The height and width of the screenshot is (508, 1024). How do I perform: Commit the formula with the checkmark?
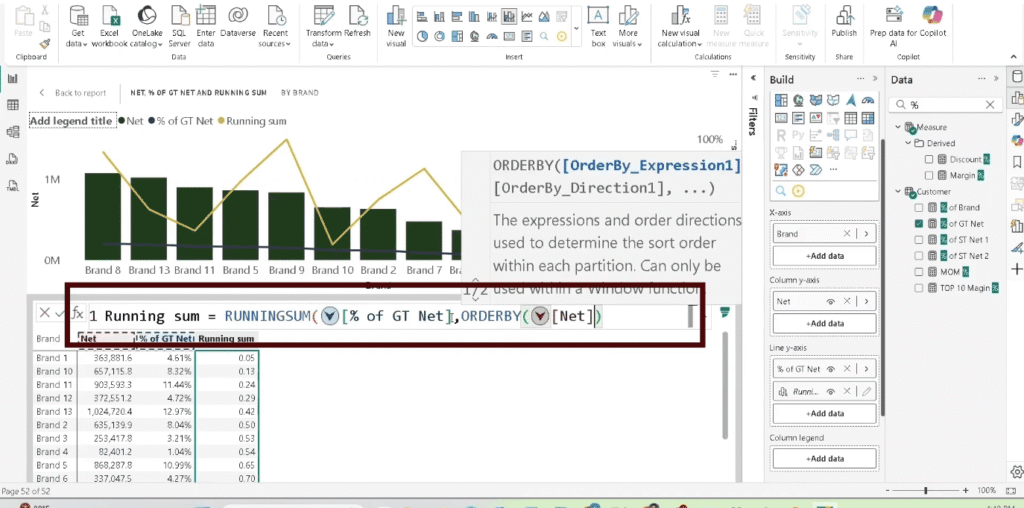[60, 313]
